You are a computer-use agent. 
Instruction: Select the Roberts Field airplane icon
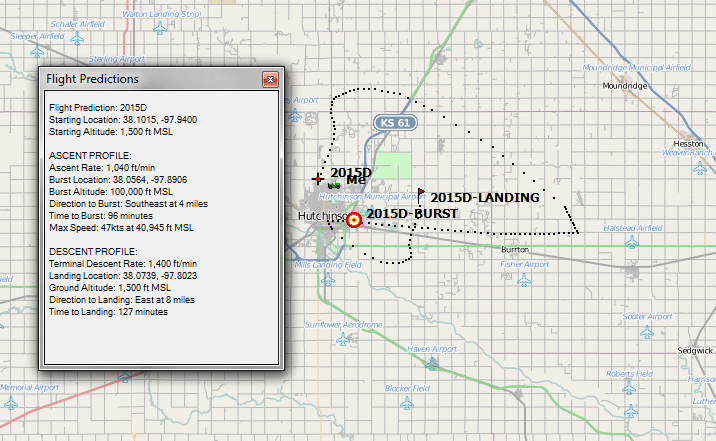tap(629, 388)
